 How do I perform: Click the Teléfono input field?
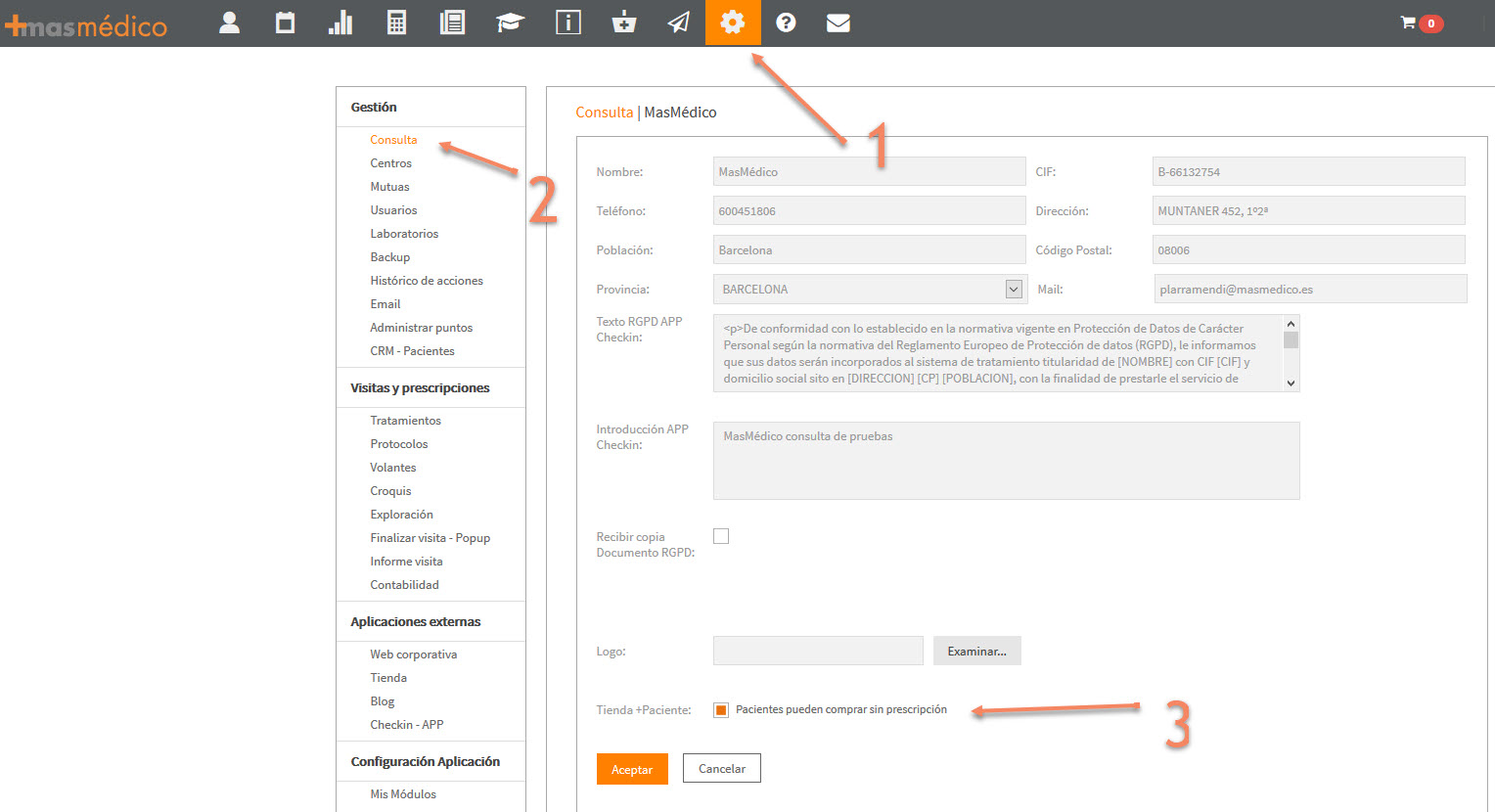[x=869, y=210]
